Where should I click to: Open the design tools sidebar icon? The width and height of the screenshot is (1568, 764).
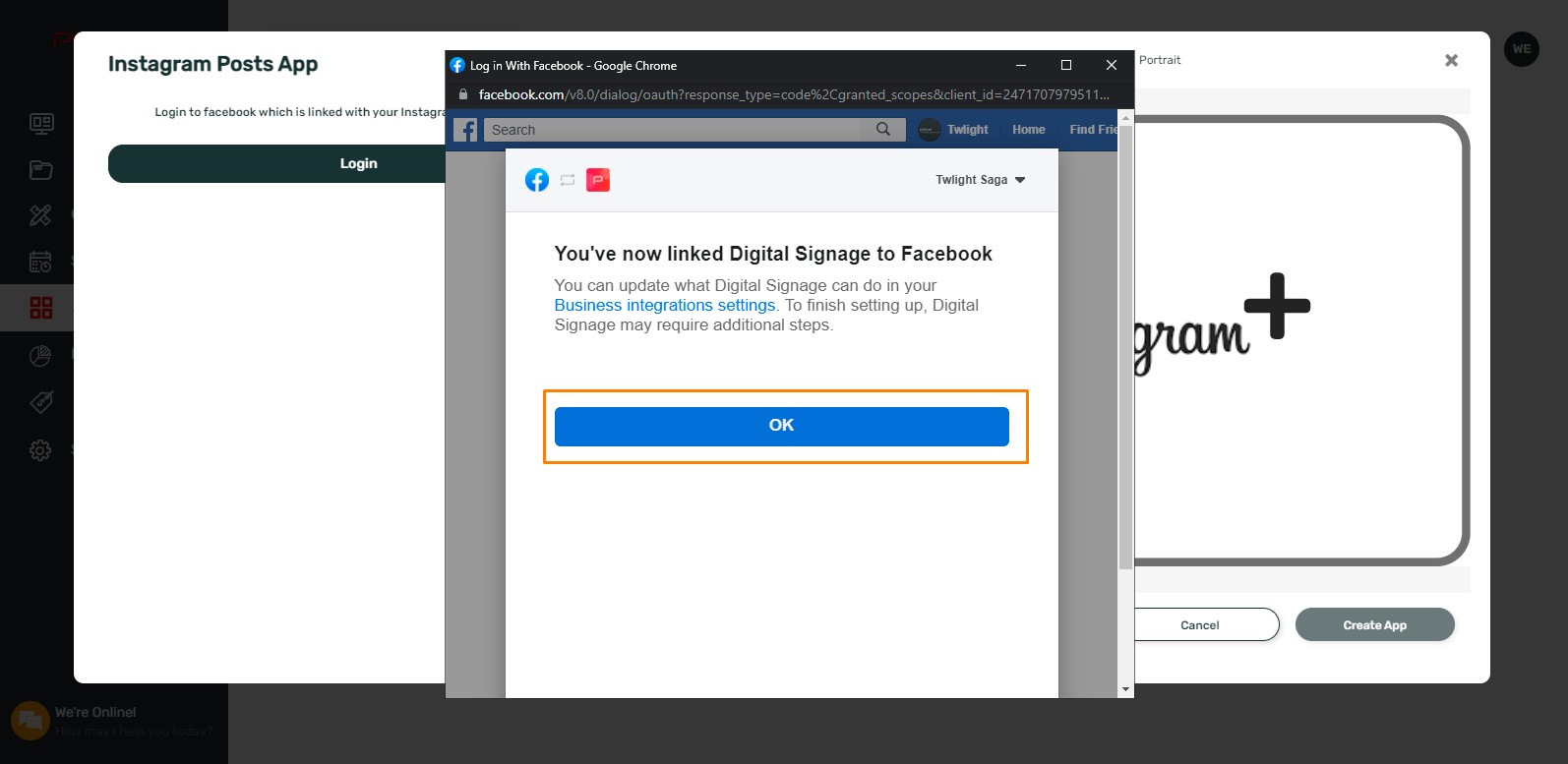[40, 215]
